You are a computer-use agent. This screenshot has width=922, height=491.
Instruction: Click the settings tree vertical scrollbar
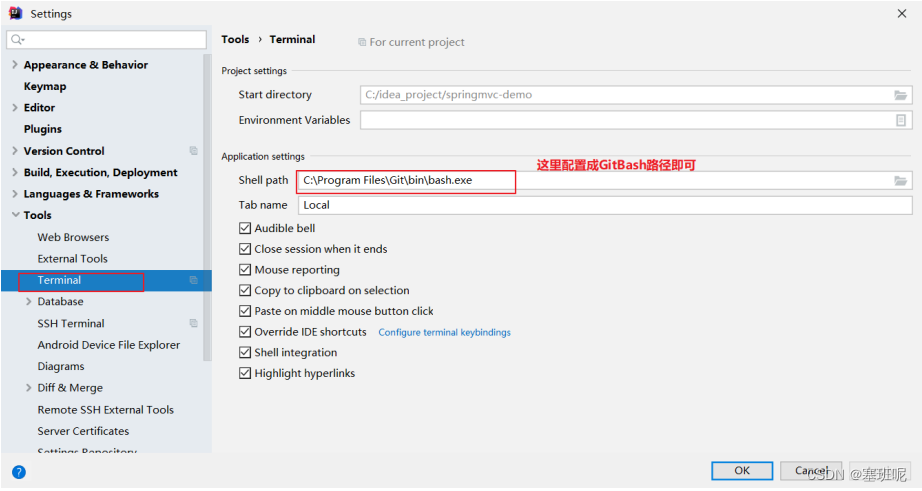click(207, 207)
